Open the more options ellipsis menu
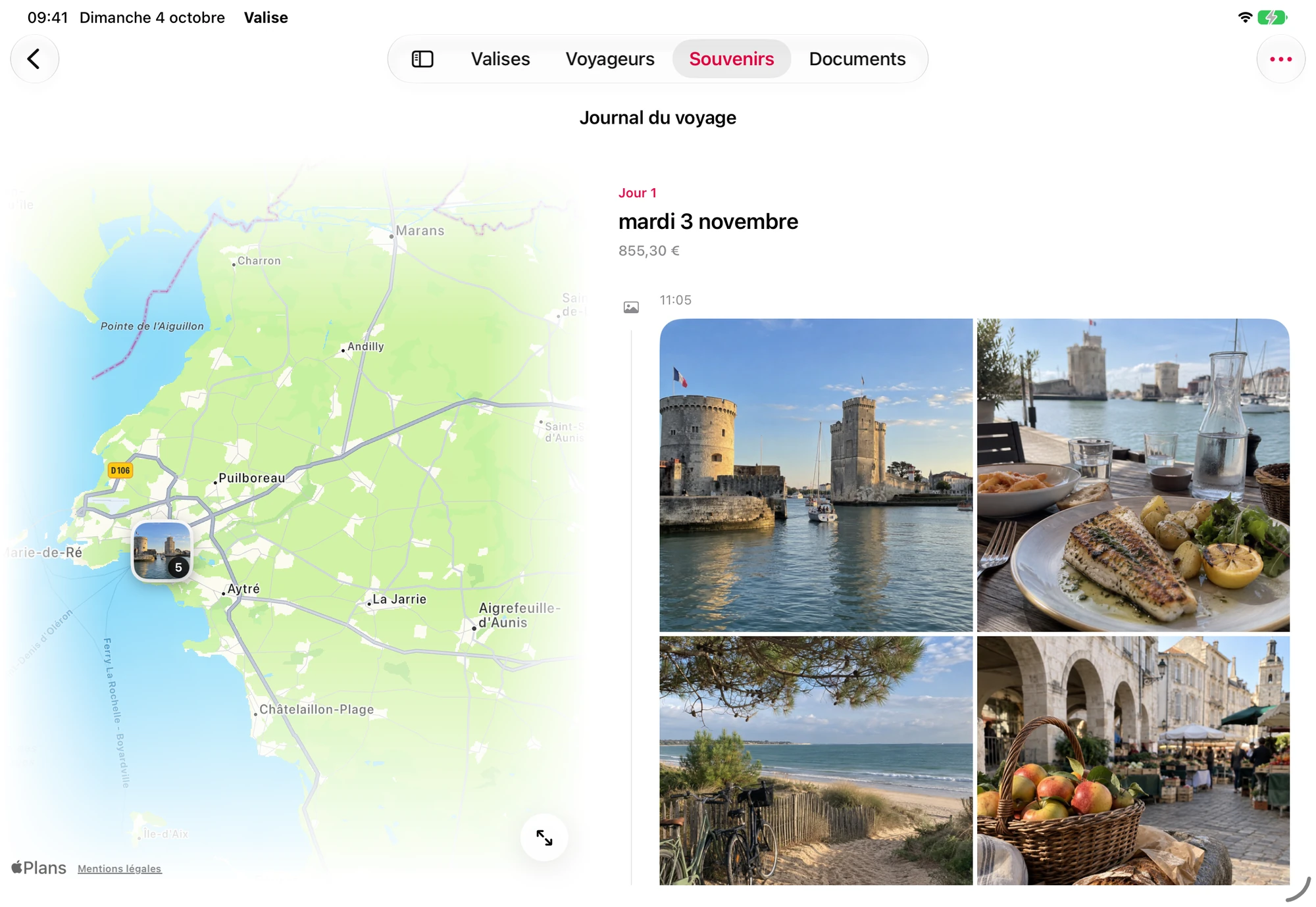The height and width of the screenshot is (907, 1316). coord(1280,59)
